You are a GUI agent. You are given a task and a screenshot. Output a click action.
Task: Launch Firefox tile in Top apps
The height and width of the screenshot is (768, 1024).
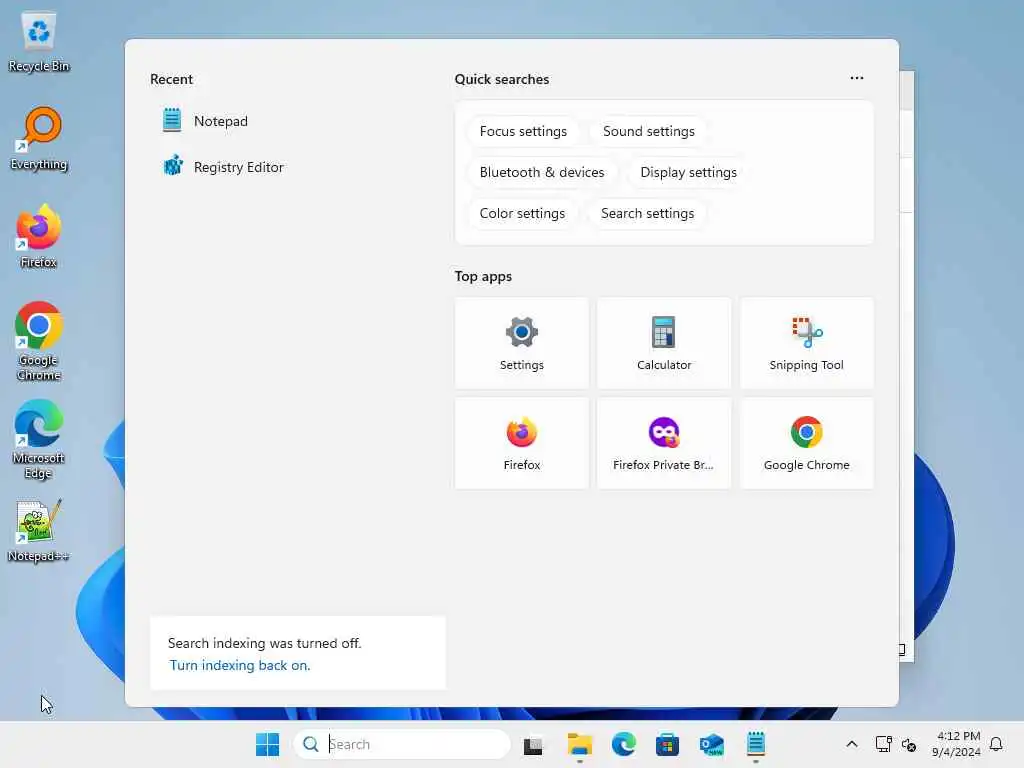click(x=521, y=443)
